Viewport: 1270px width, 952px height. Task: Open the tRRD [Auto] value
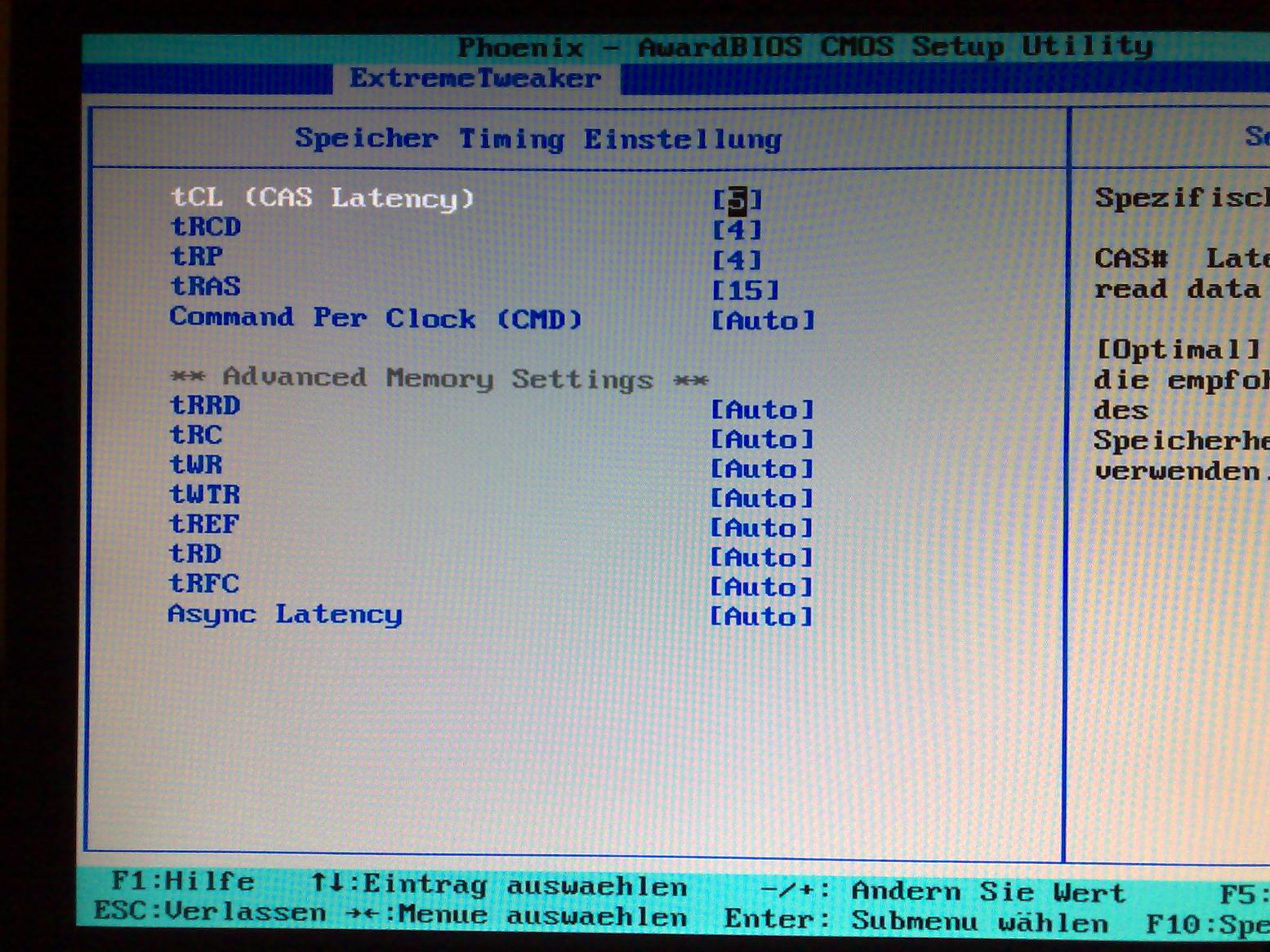pos(762,409)
